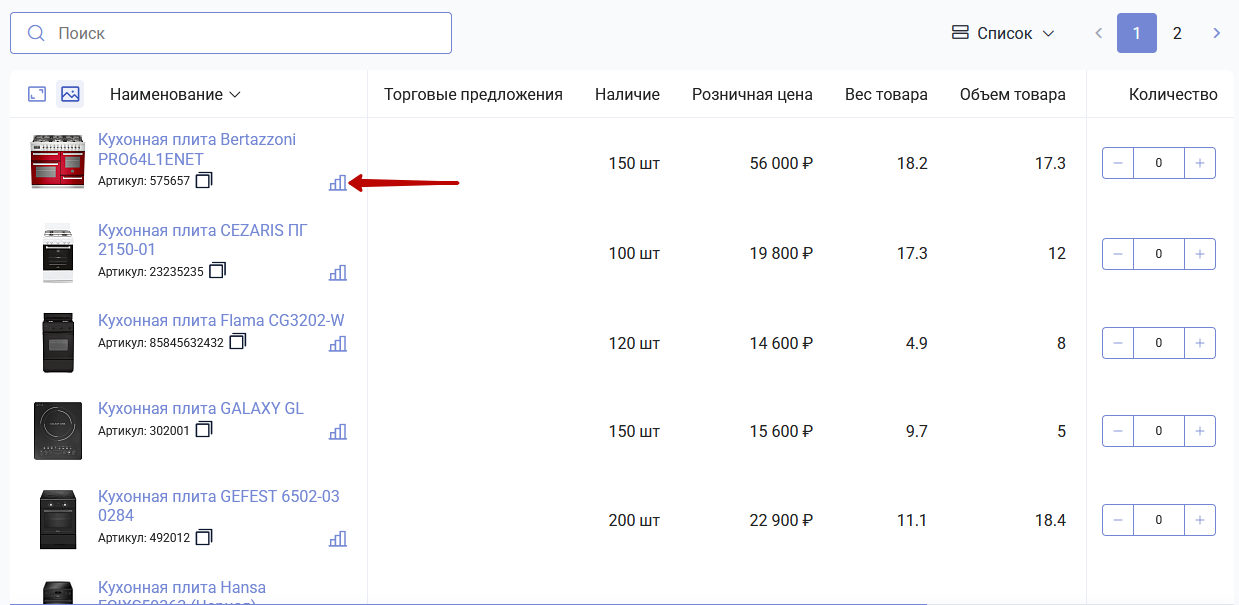Decrease quantity for CEZARIS stove
This screenshot has height=605, width=1239.
pos(1118,254)
